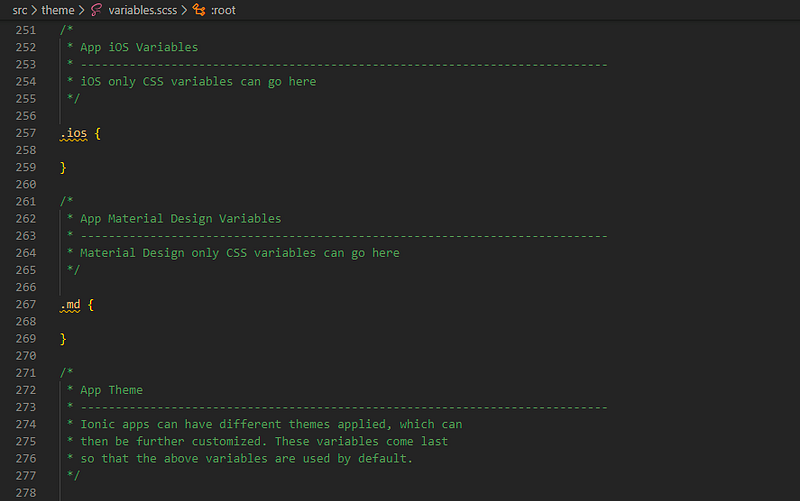The height and width of the screenshot is (501, 800).
Task: Click the 'App Material Design Variables' comment
Action: [x=181, y=219]
